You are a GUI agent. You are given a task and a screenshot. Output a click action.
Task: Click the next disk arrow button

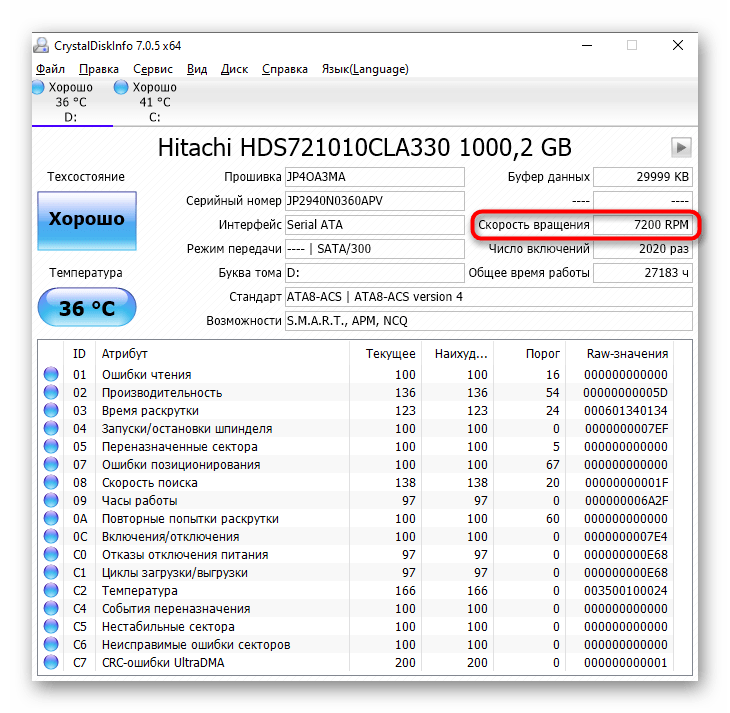click(681, 148)
